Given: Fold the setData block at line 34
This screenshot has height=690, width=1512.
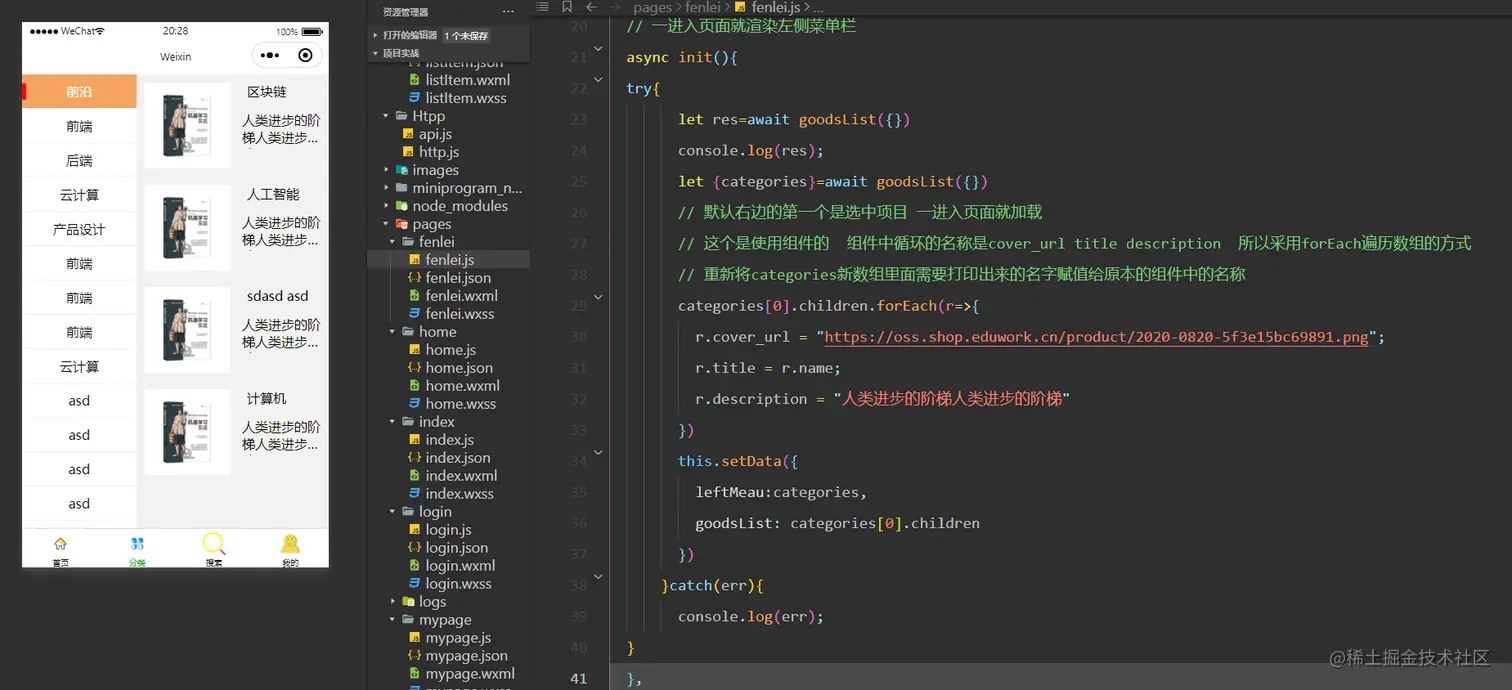Looking at the screenshot, I should click(598, 452).
